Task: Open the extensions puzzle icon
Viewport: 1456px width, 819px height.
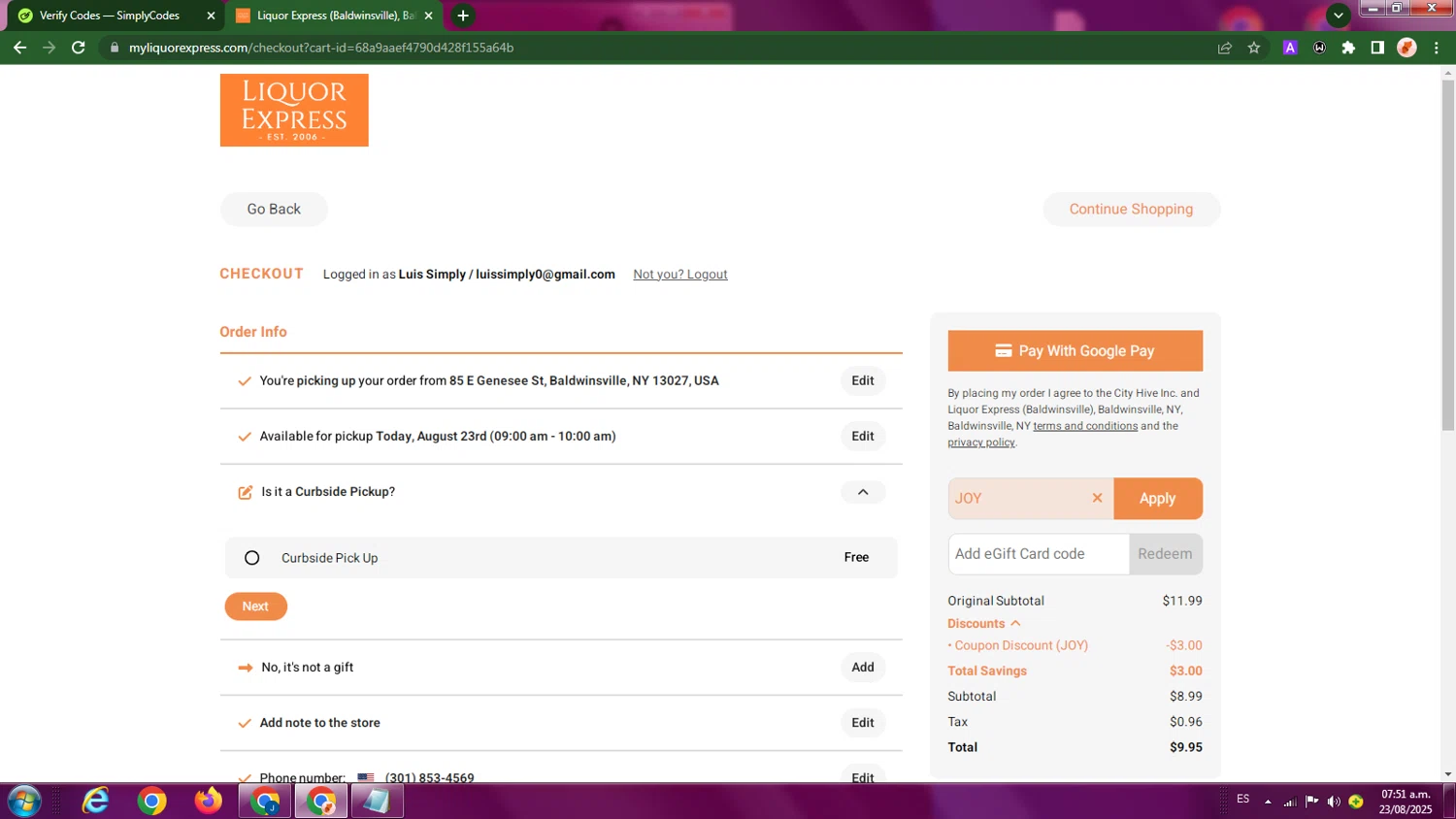Action: point(1348,48)
